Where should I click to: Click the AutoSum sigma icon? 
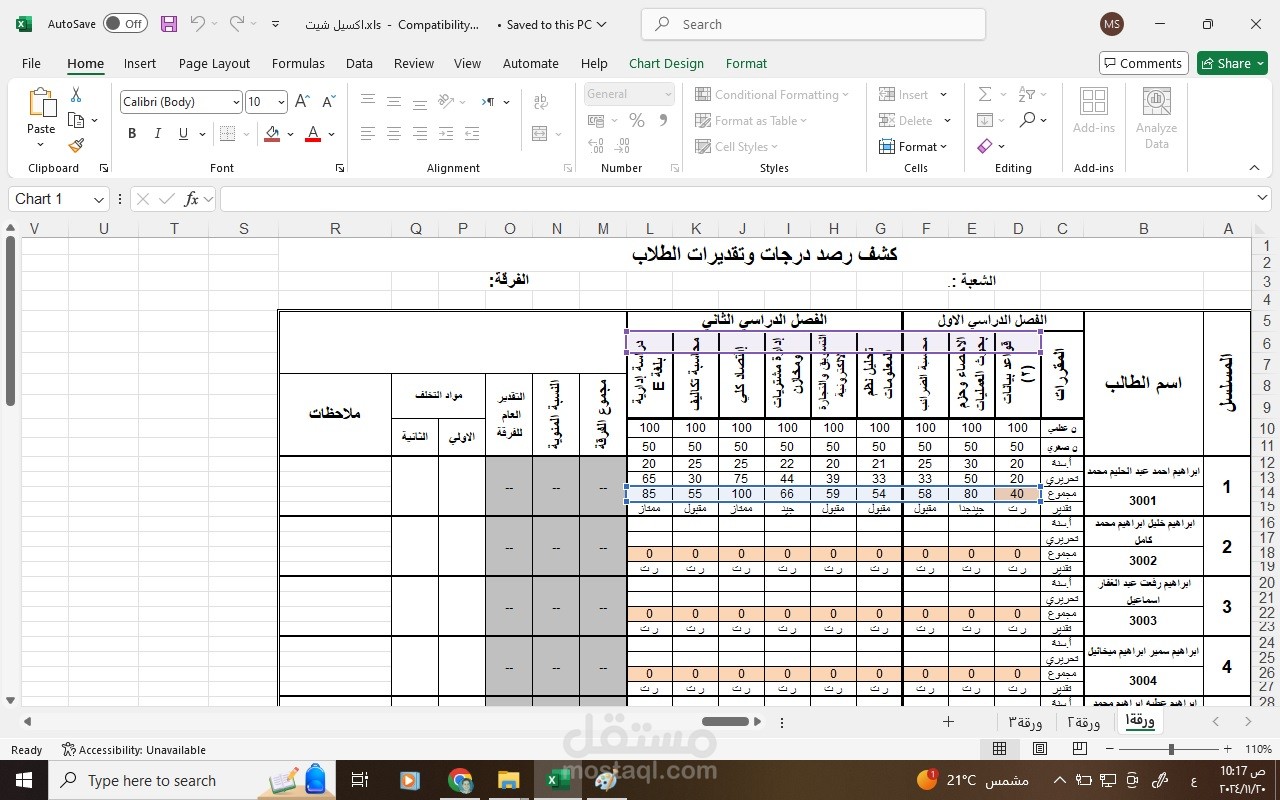click(x=985, y=94)
